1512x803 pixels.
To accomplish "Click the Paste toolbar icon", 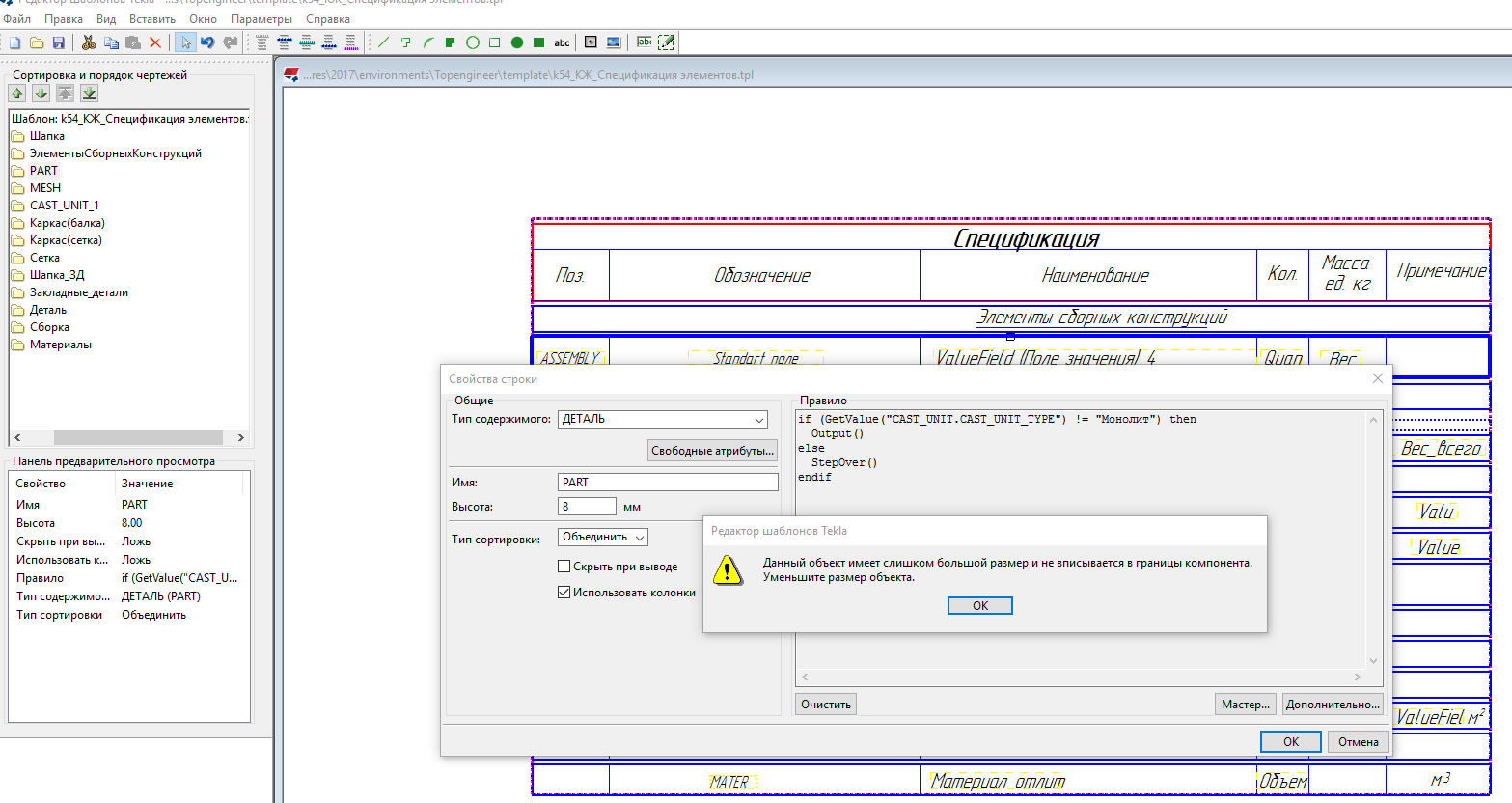I will (133, 42).
